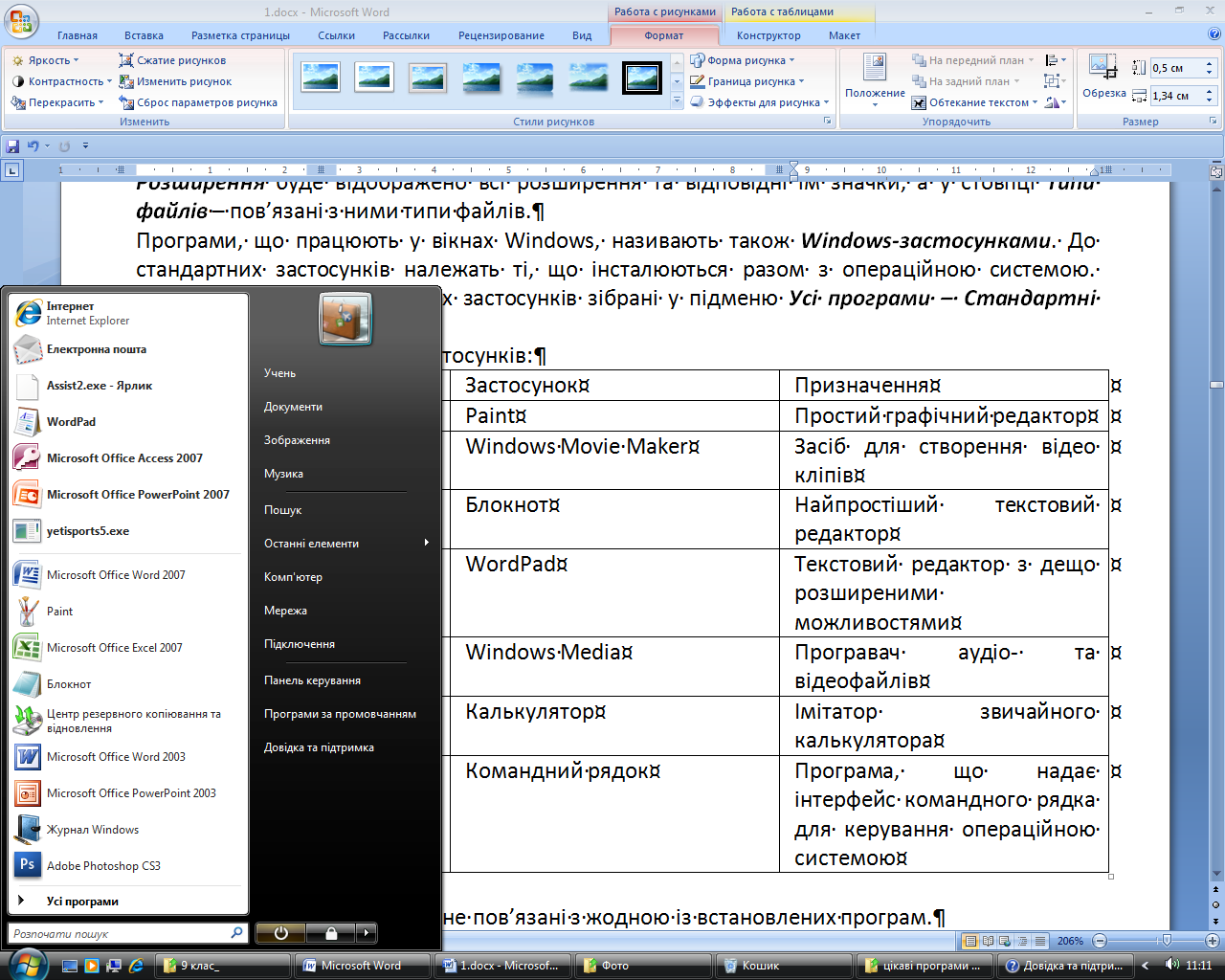This screenshot has height=980, width=1225.
Task: Open the Перекрасить recolor dropdown
Action: point(58,102)
